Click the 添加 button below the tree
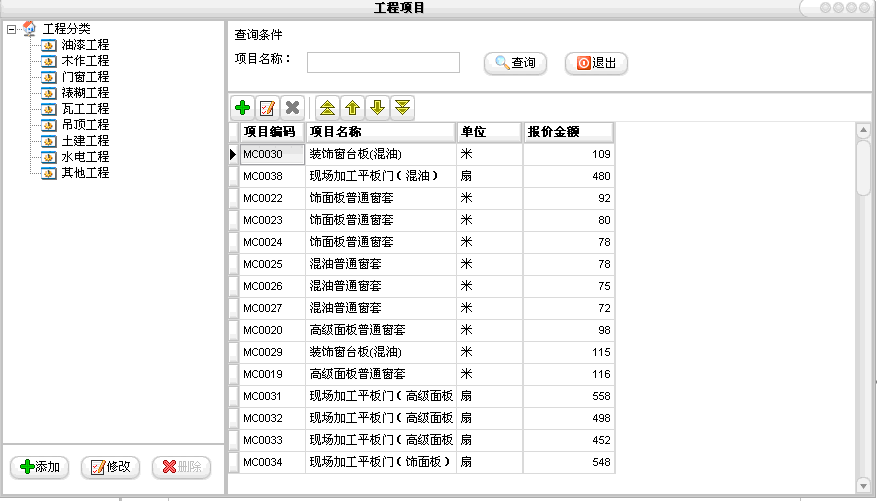This screenshot has height=501, width=877. [x=40, y=467]
